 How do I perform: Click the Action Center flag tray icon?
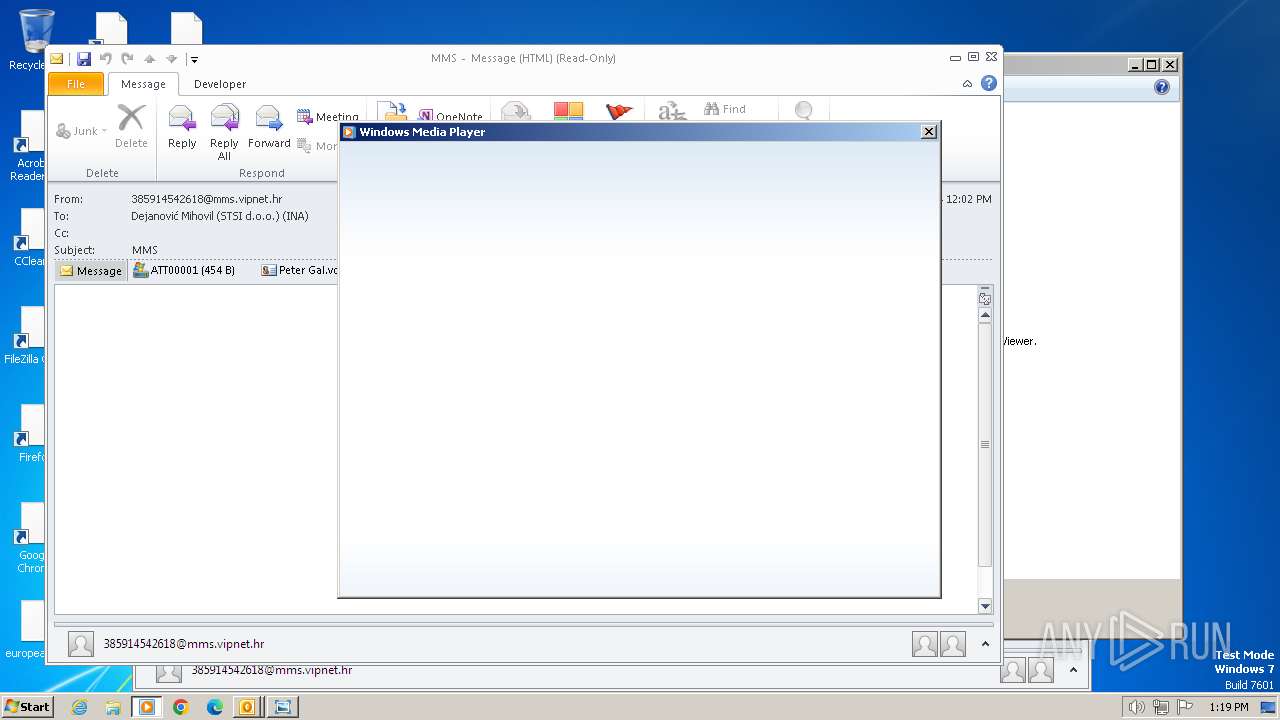[x=1185, y=707]
